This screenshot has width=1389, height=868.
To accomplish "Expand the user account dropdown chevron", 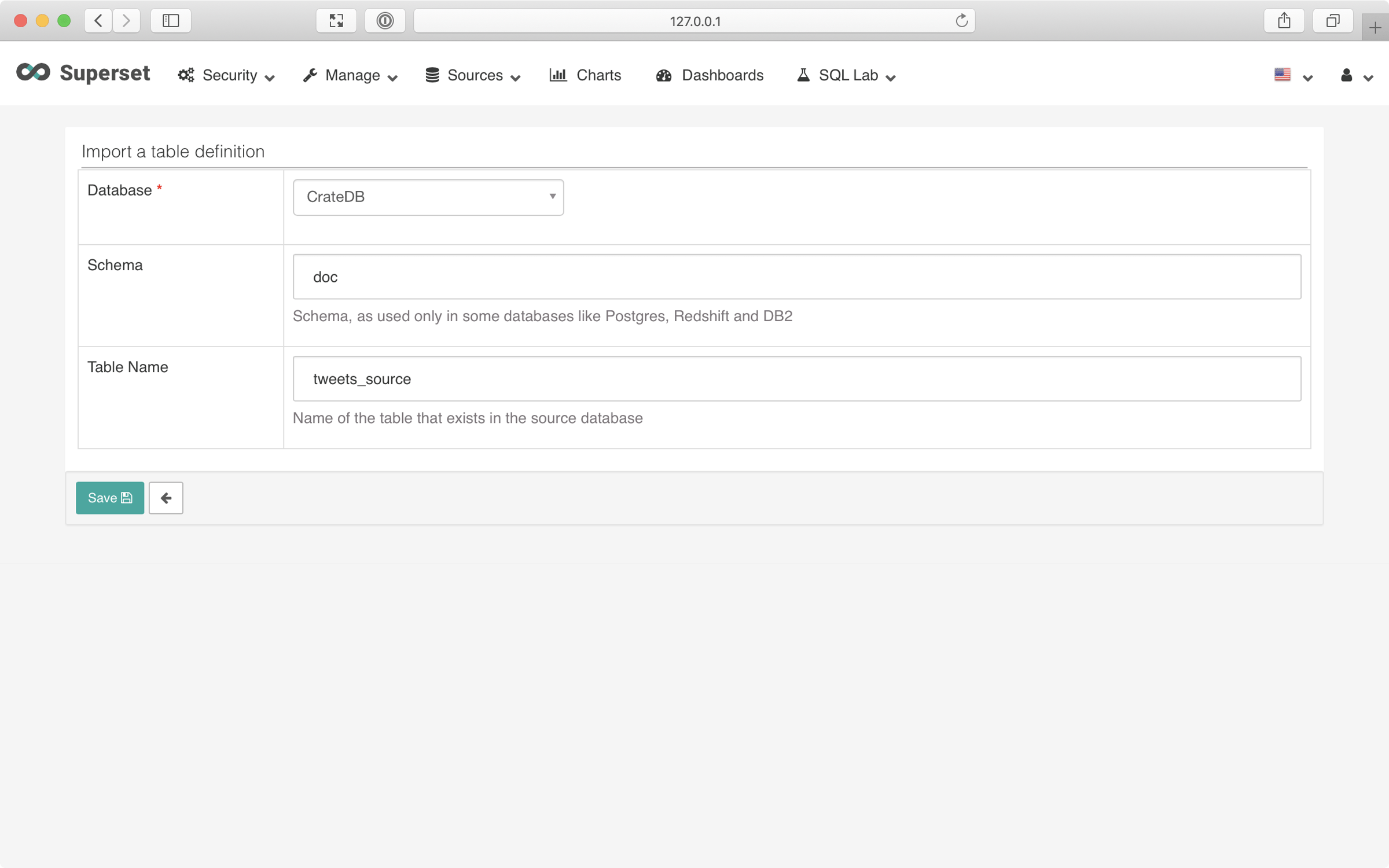I will 1369,77.
